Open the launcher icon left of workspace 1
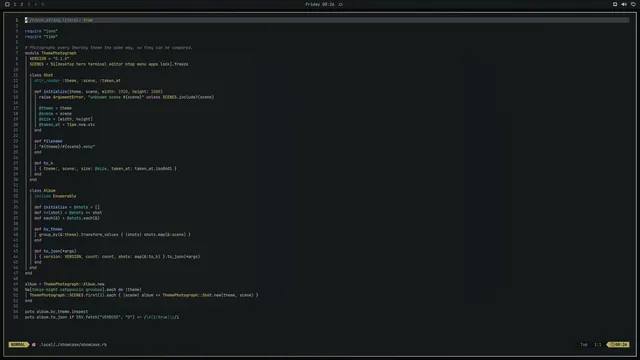640x360 pixels. coord(7,4)
